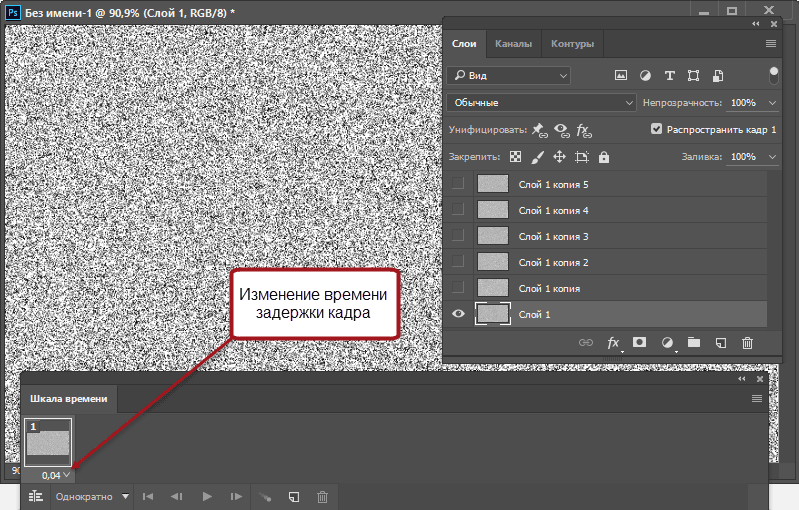Create new group with folder icon
The width and height of the screenshot is (799, 510).
point(694,343)
